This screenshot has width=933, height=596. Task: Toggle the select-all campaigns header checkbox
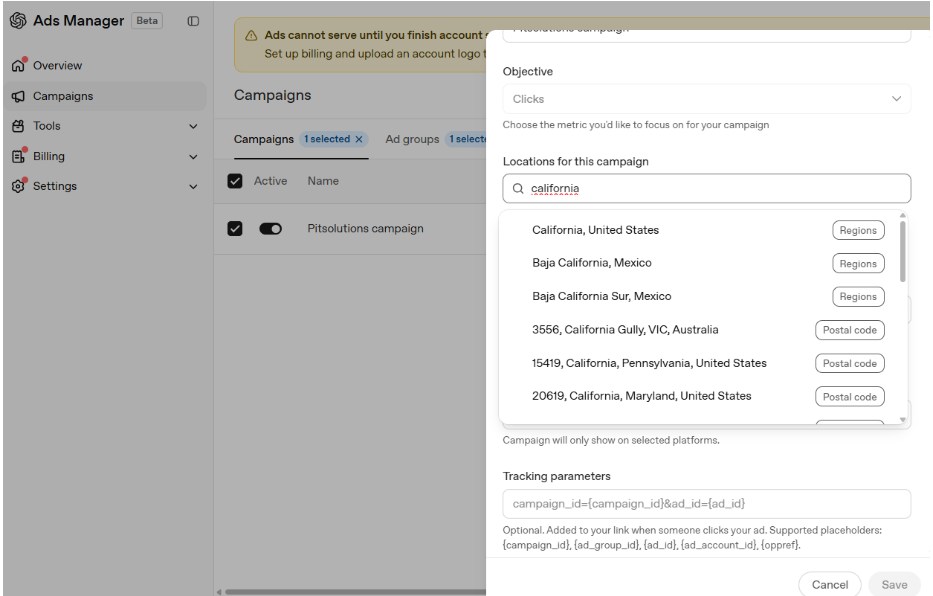coord(235,181)
